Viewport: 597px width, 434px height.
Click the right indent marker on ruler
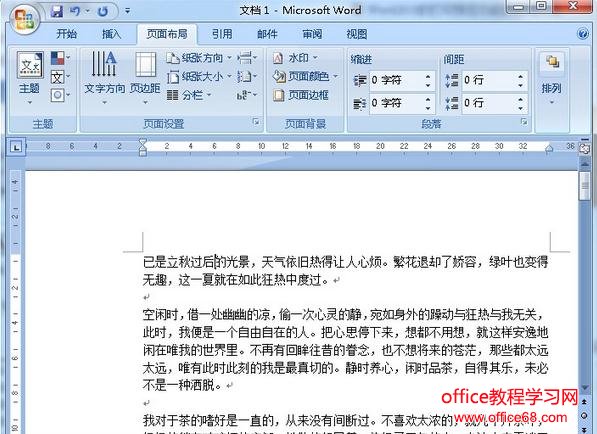coord(549,149)
